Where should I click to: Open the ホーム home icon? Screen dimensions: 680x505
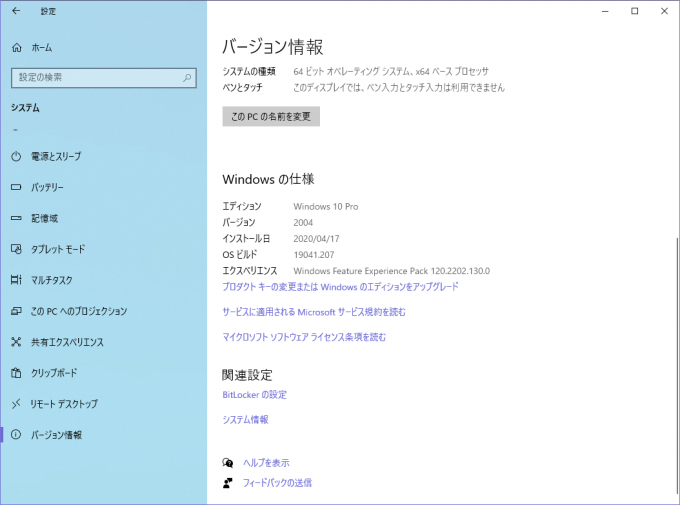tap(16, 48)
